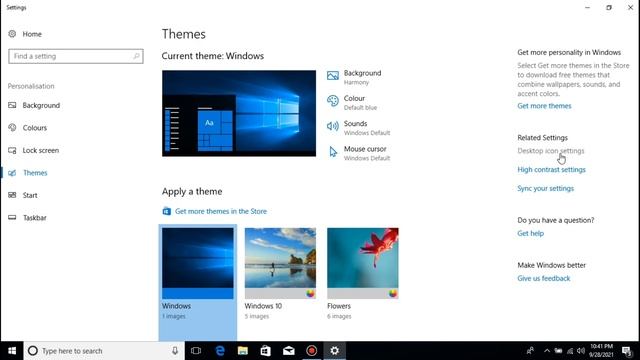
Task: Click the volume icon in the tray
Action: 581,351
